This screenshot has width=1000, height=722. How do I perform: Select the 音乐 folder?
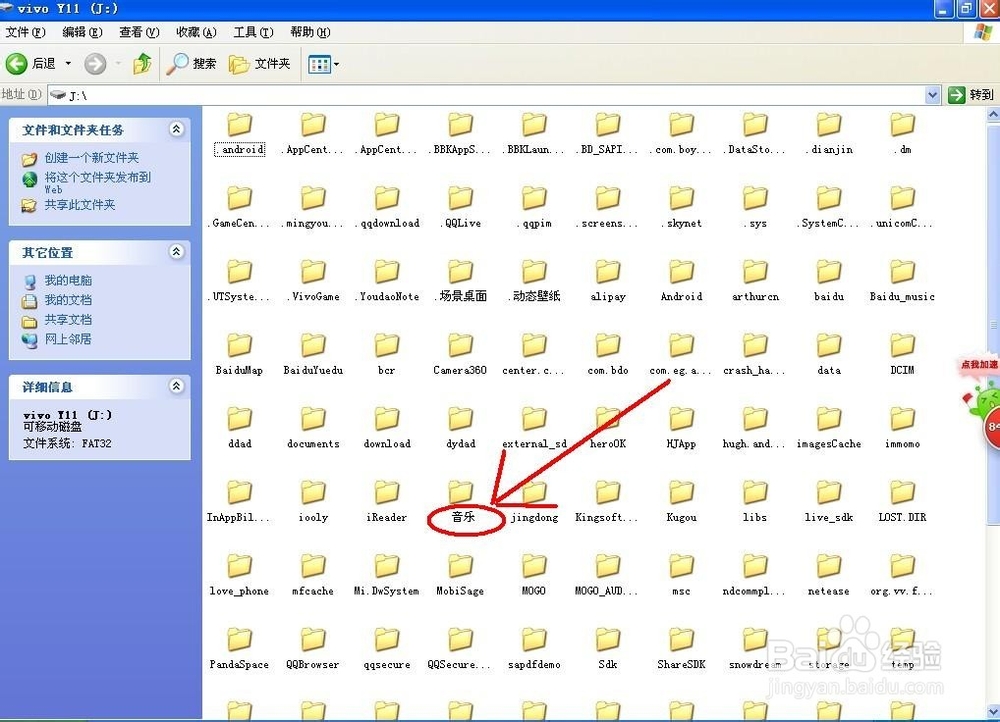[x=460, y=503]
